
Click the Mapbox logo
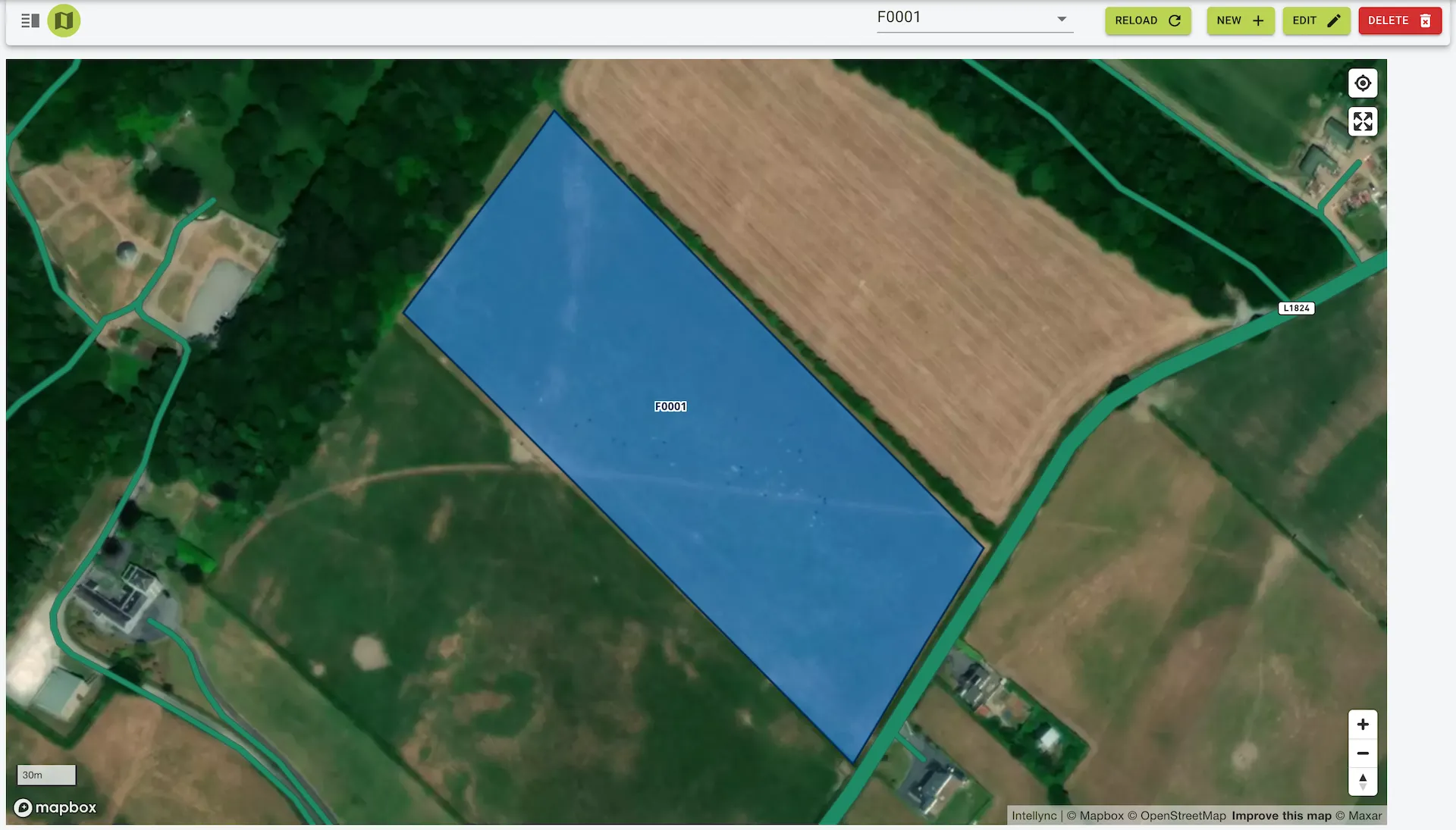[x=55, y=807]
